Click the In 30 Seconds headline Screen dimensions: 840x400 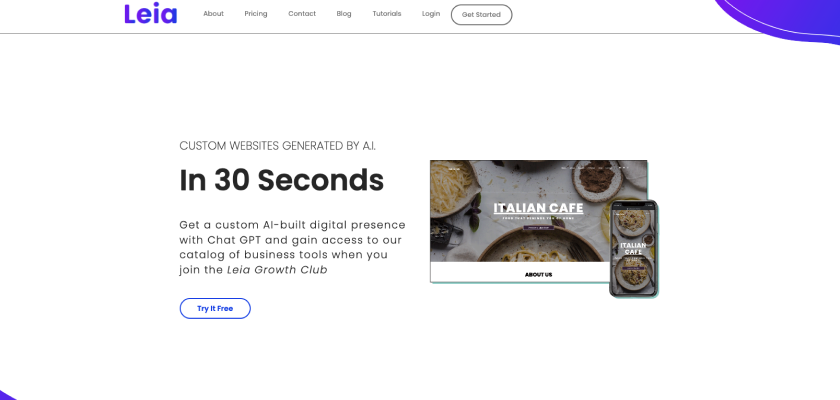coord(281,180)
